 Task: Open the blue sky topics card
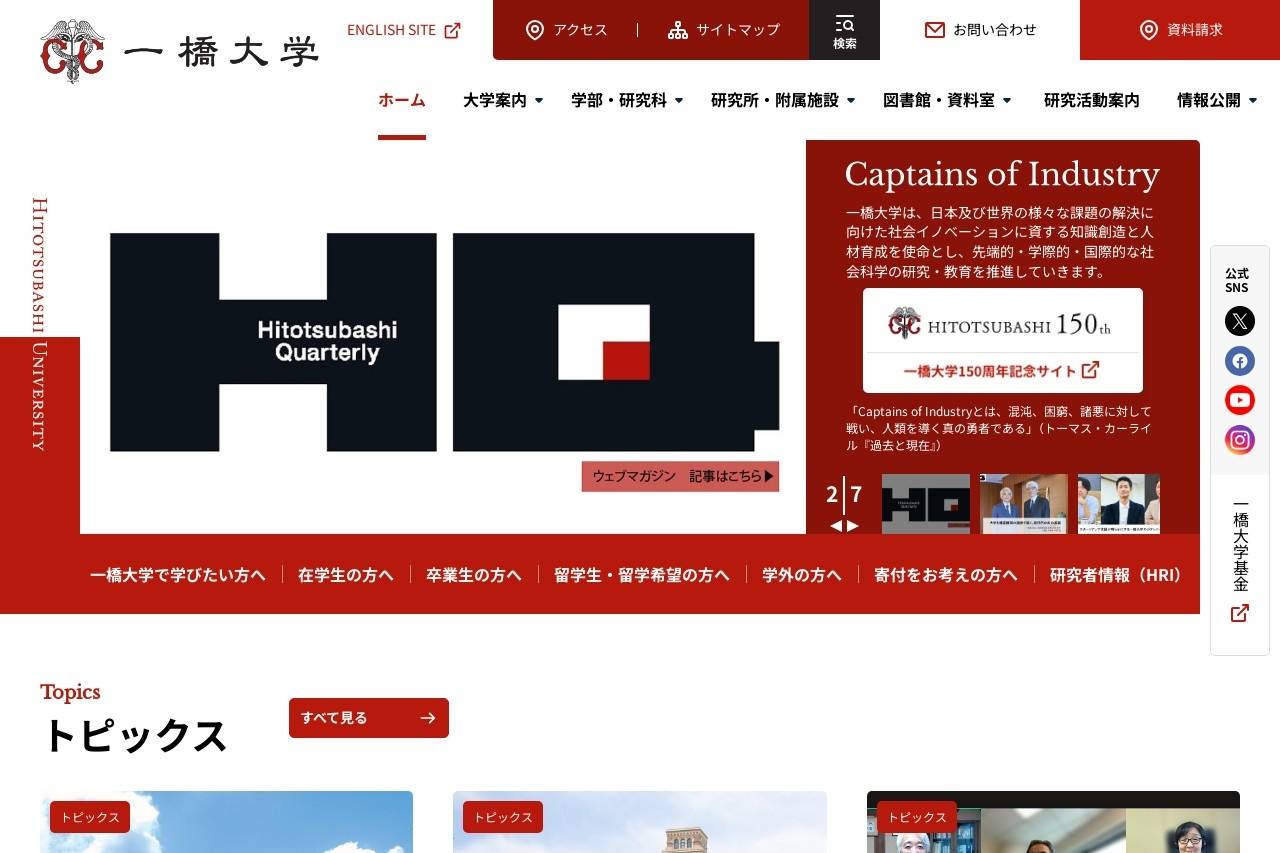(226, 822)
